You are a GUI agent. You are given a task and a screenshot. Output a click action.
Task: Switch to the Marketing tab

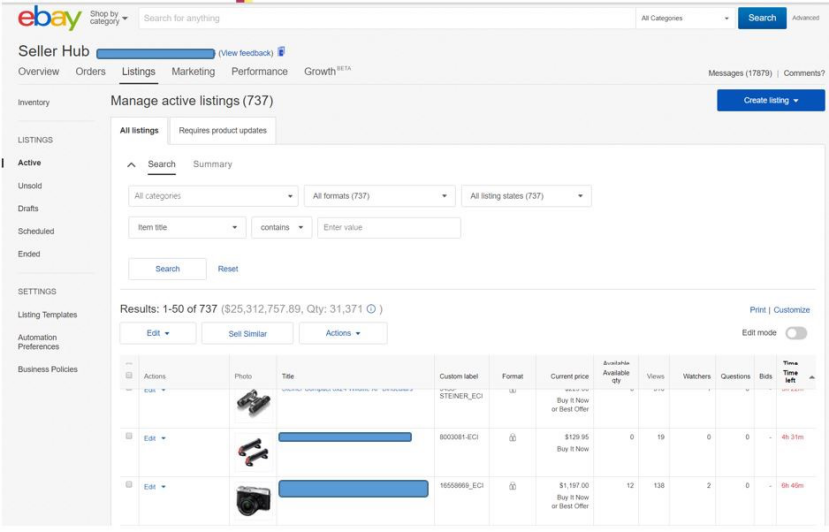(x=193, y=72)
